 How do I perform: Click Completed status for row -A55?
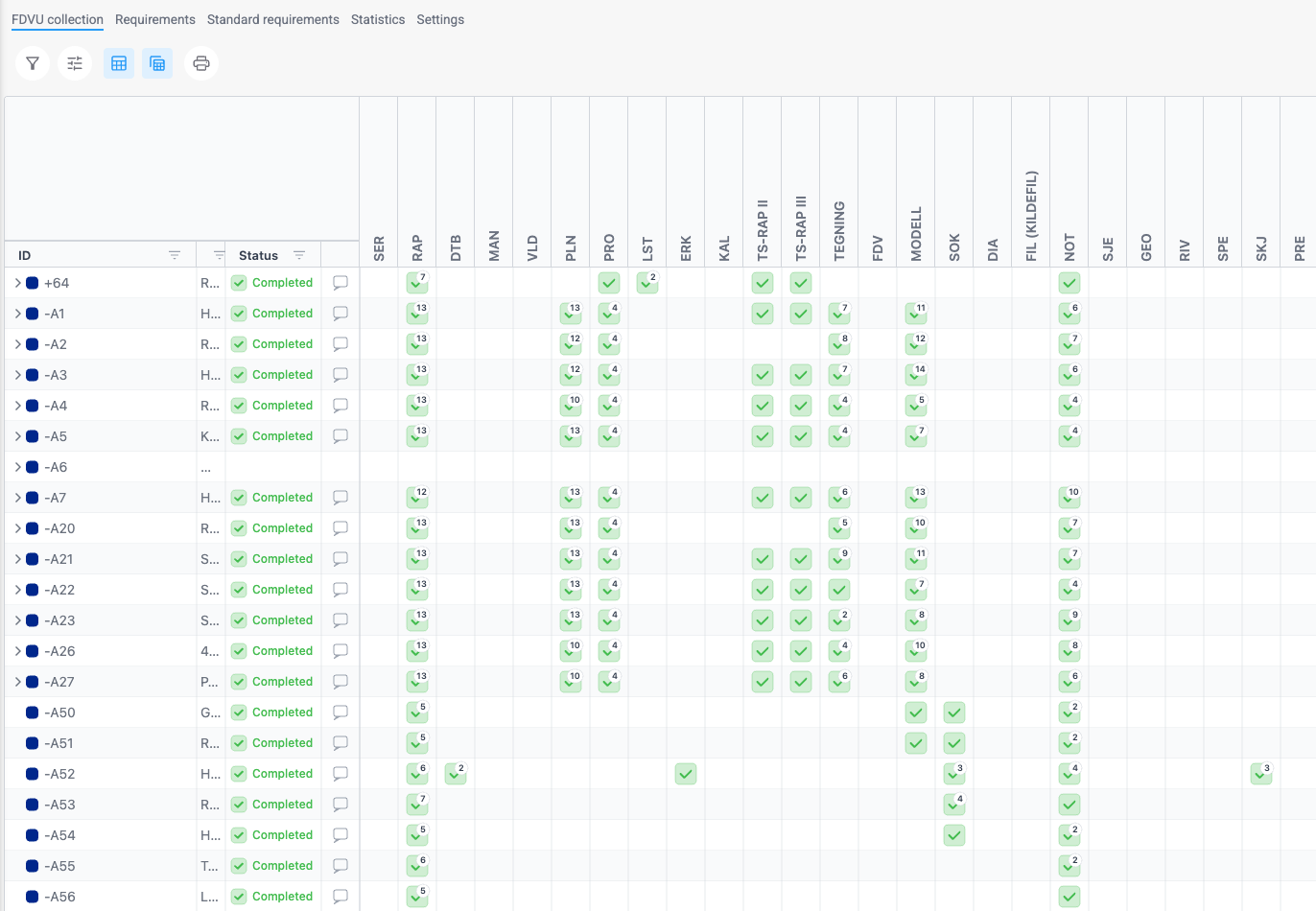point(272,866)
